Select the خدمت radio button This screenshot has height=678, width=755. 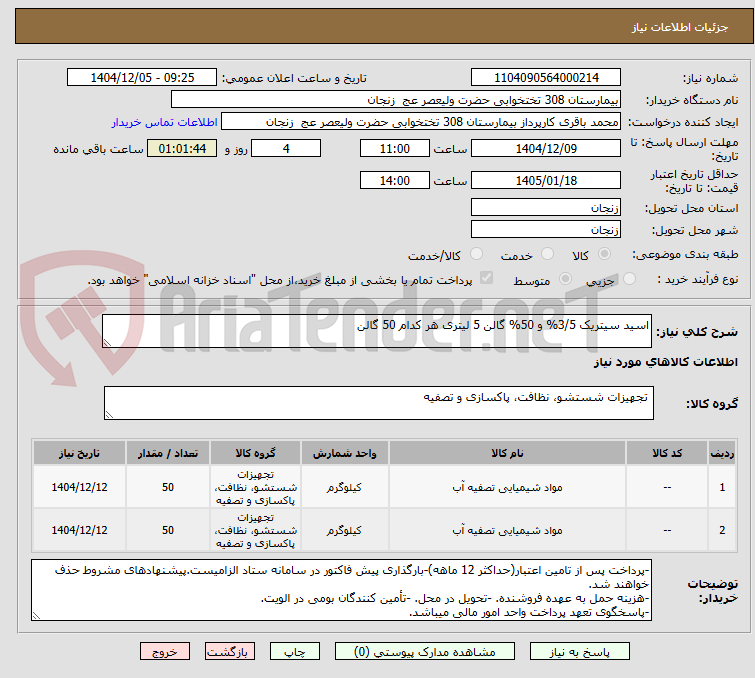tap(547, 254)
